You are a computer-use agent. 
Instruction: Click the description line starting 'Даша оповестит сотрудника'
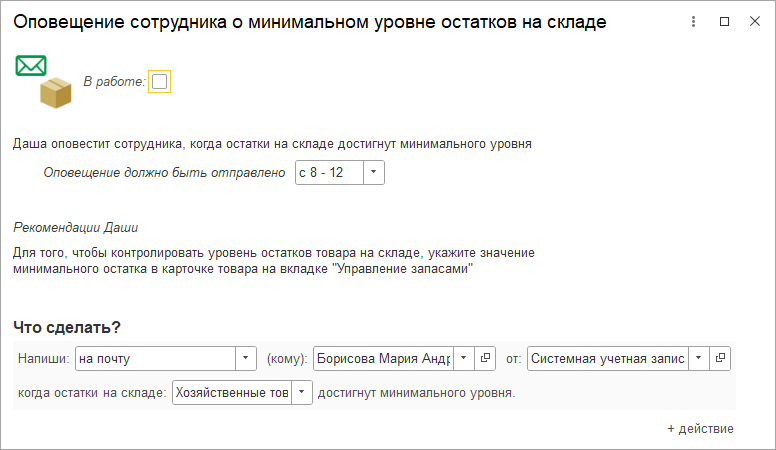click(272, 144)
